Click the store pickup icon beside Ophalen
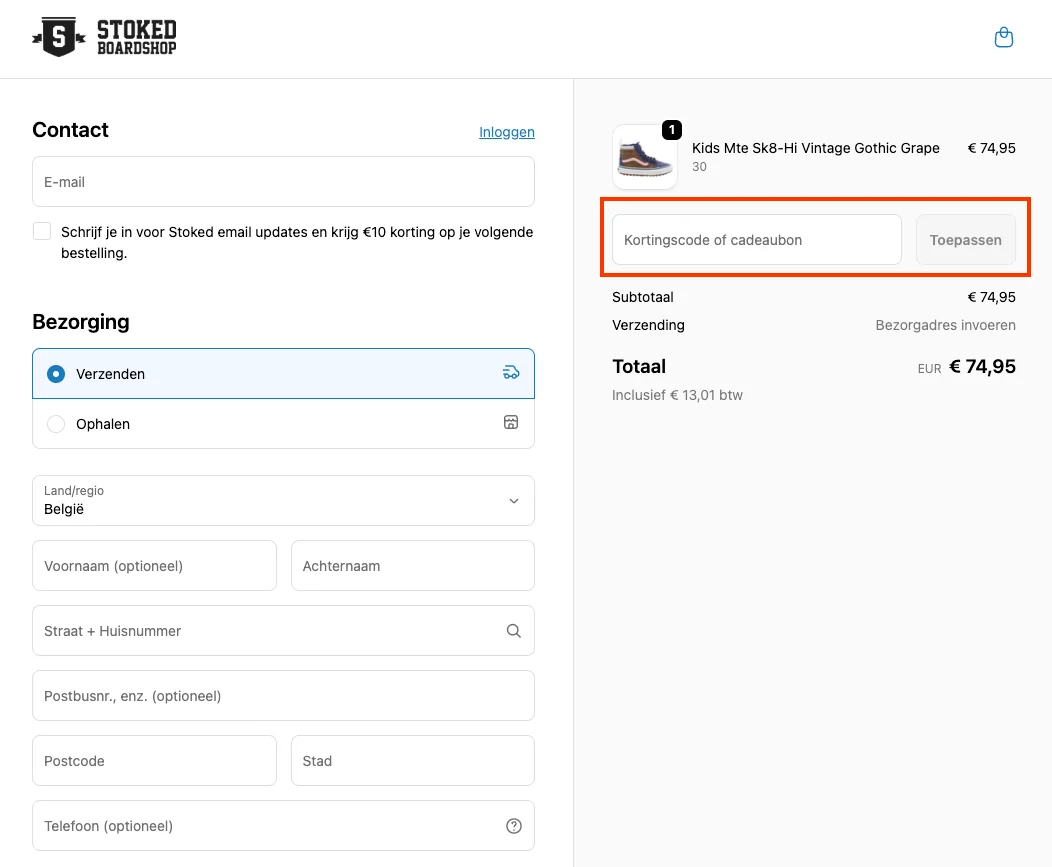 511,423
